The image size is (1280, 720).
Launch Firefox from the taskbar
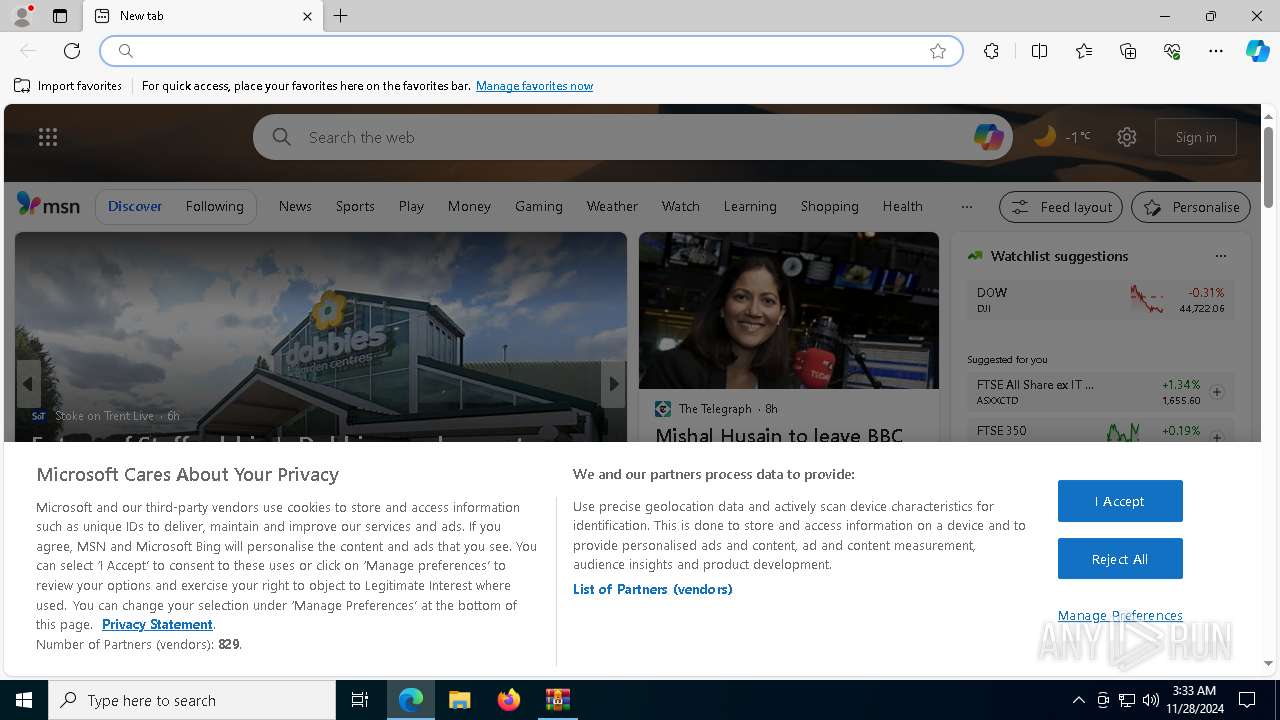[x=509, y=700]
